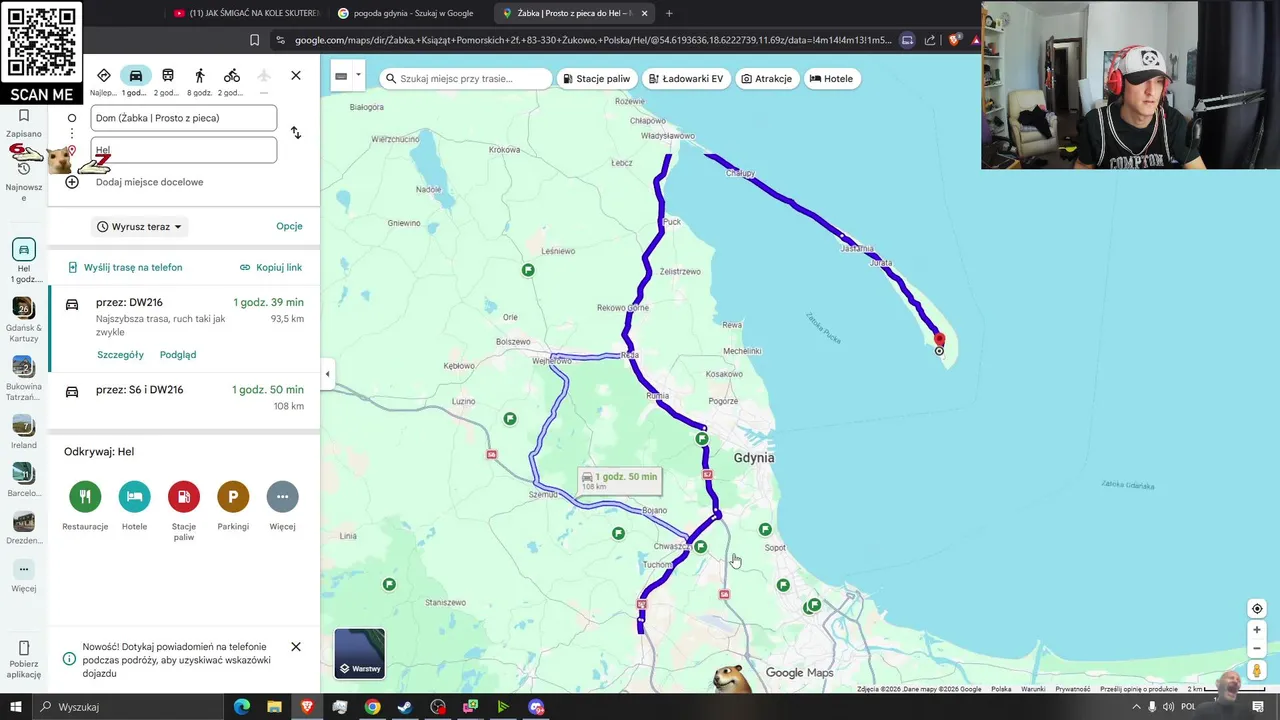Dismiss the Nowość notification banner
This screenshot has width=1280, height=720.
click(x=296, y=647)
